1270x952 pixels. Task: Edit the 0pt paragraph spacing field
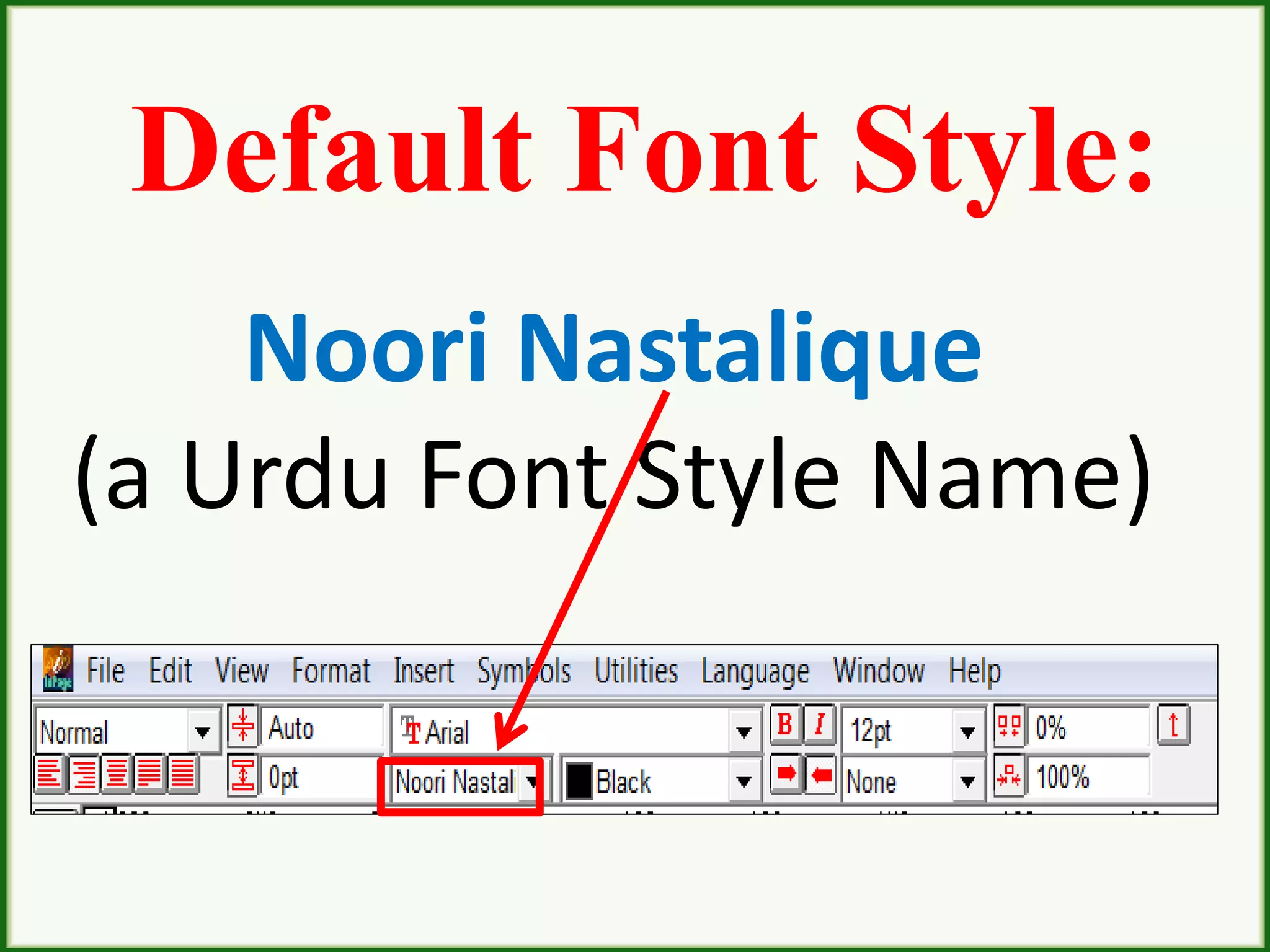(x=321, y=777)
